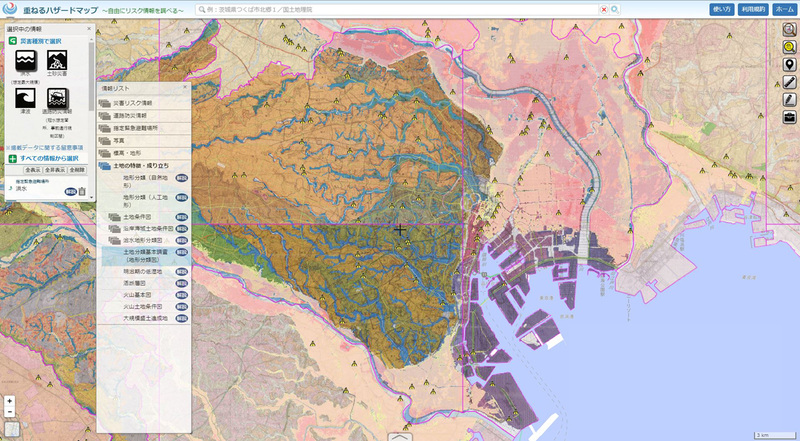This screenshot has height=441, width=800.
Task: Go to ホーム home page
Action: point(784,10)
